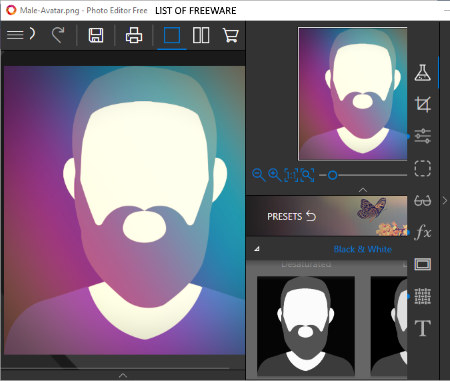Select the Text tool

[x=423, y=328]
